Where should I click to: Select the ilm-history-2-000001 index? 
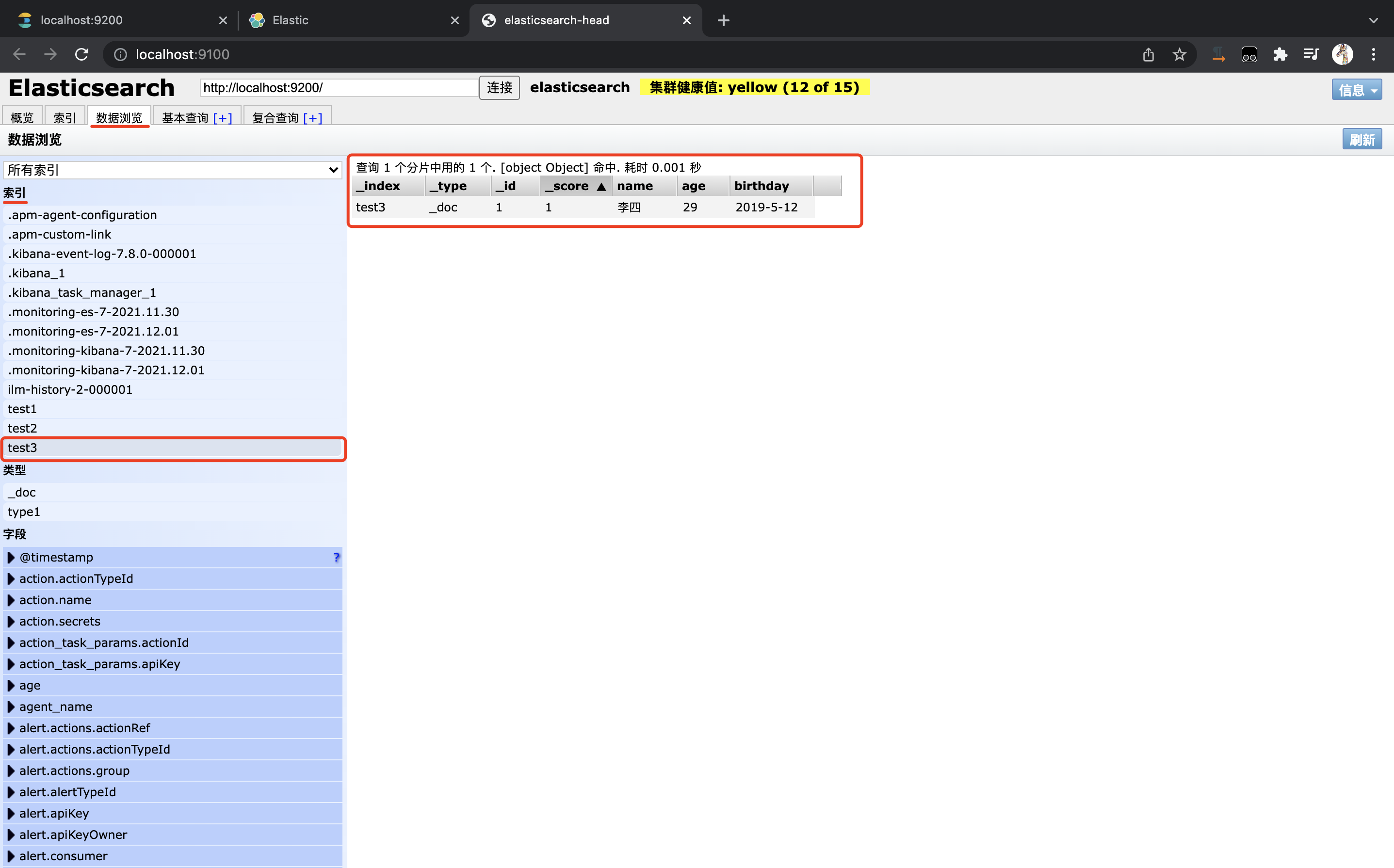pos(172,389)
